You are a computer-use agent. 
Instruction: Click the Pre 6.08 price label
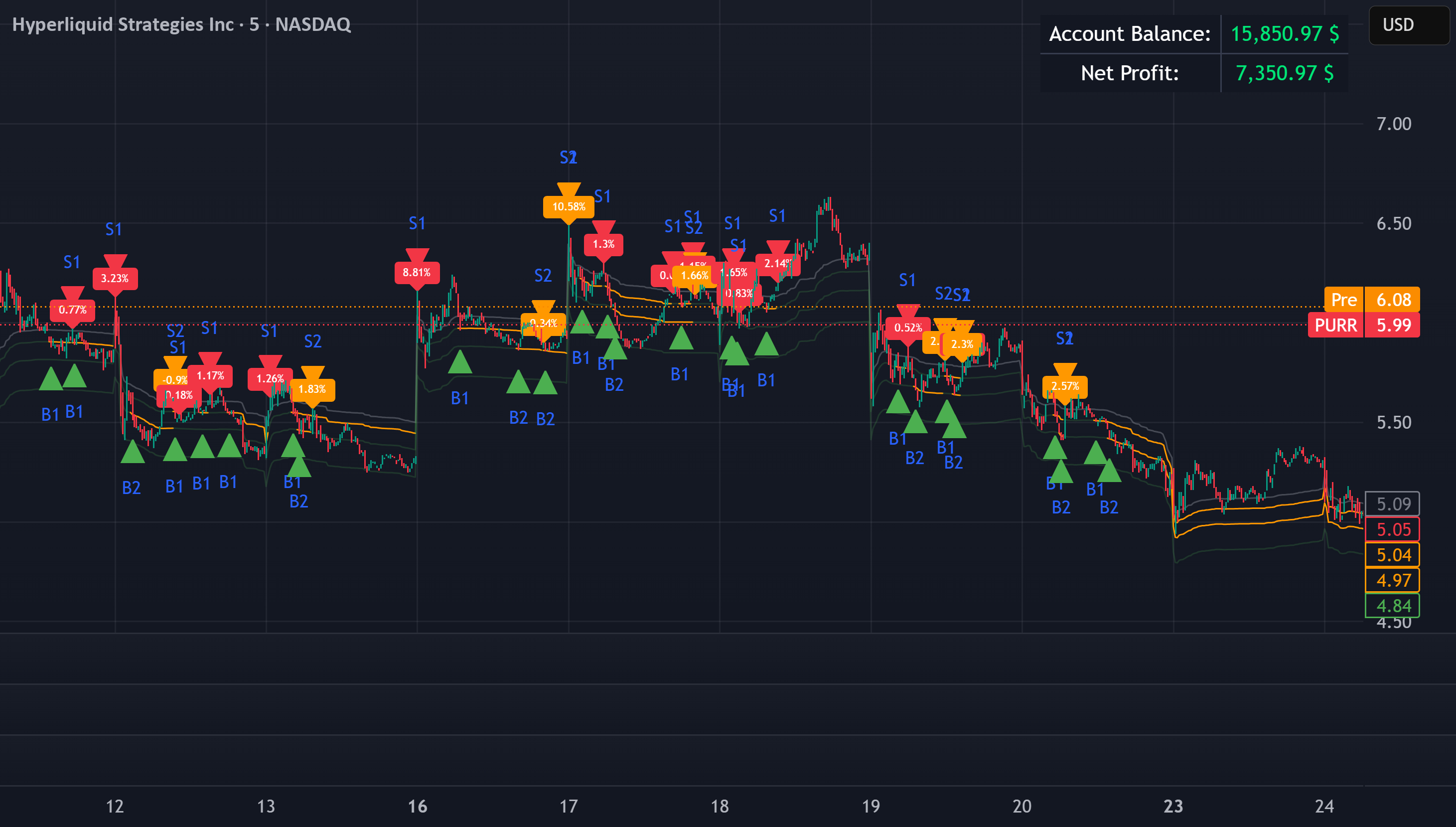pos(1372,299)
